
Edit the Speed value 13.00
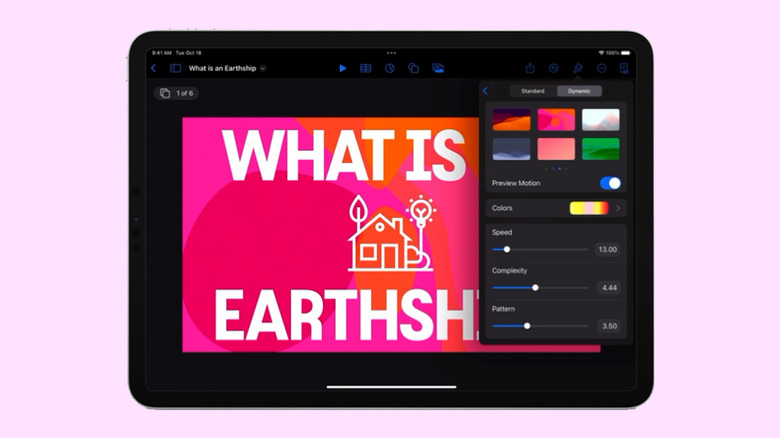(607, 249)
